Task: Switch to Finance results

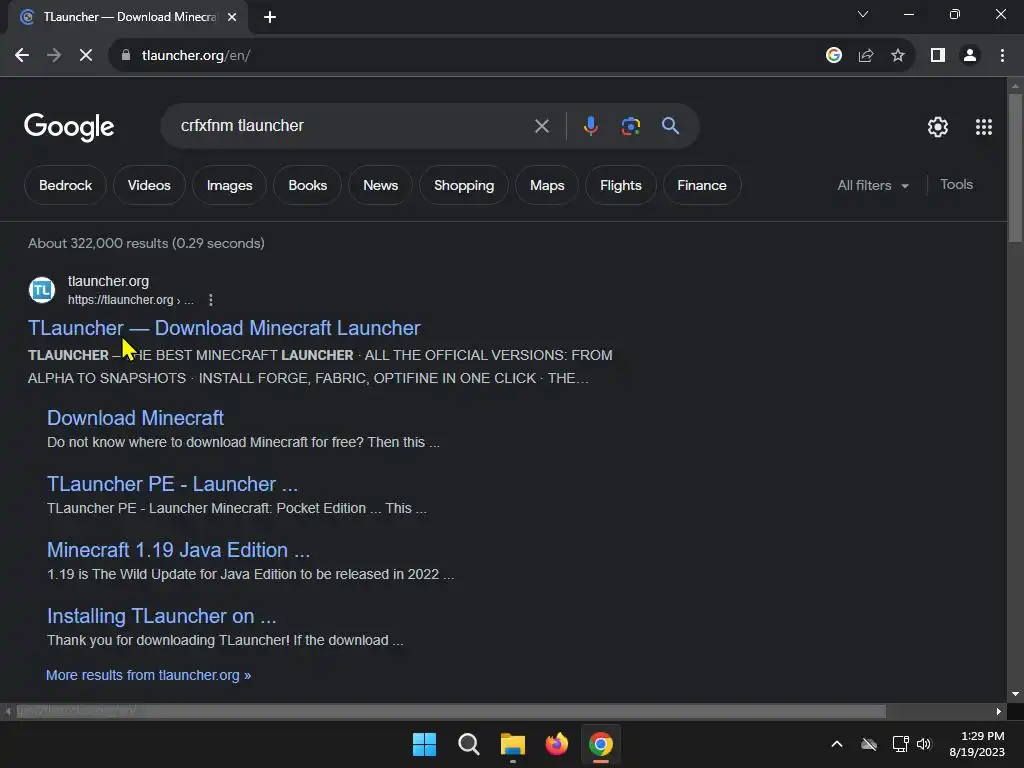Action: click(x=701, y=185)
